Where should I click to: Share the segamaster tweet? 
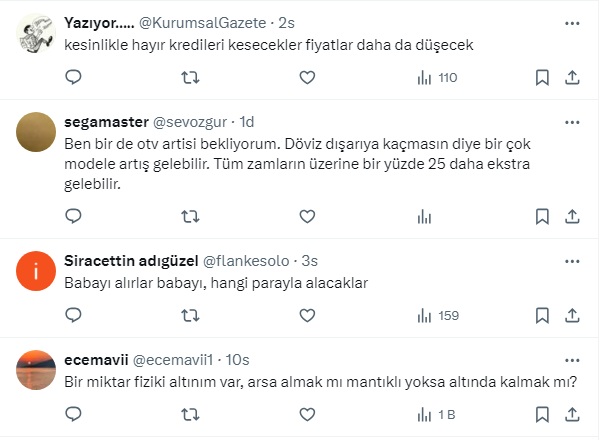[x=573, y=215]
